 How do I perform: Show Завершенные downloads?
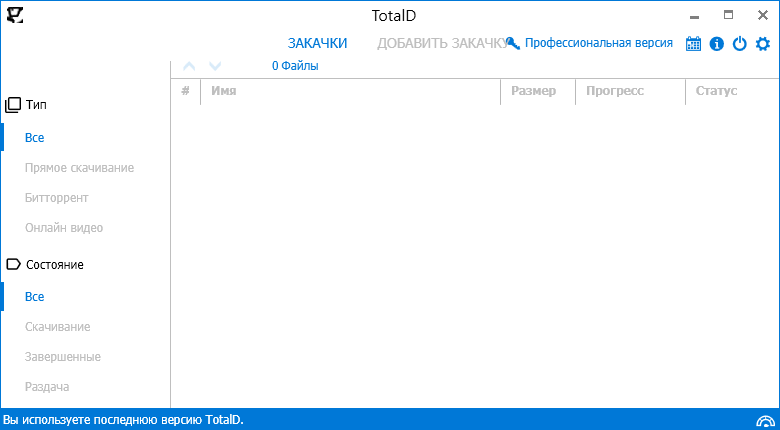click(63, 357)
